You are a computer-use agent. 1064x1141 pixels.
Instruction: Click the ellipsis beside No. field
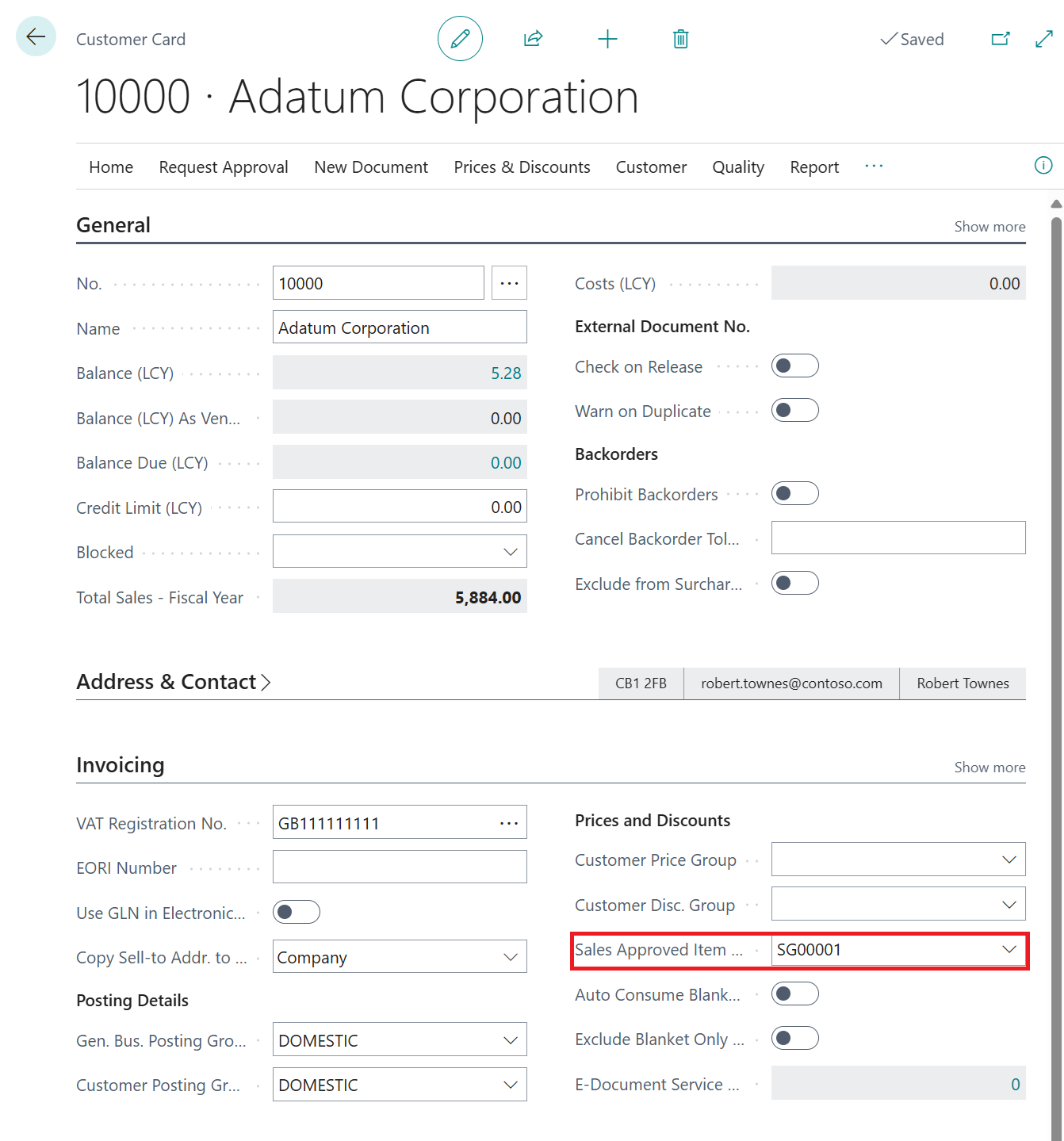tap(509, 283)
